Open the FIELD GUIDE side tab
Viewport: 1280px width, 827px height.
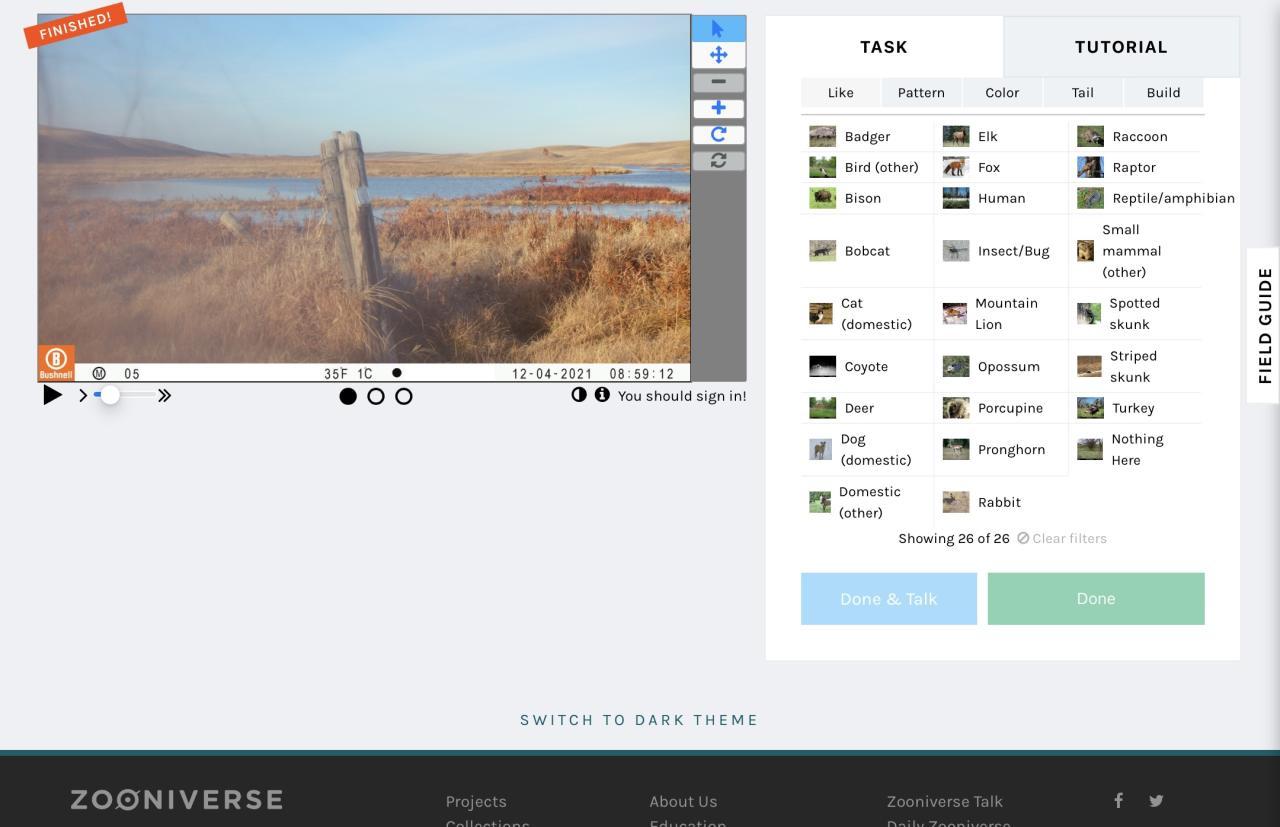coord(1264,325)
